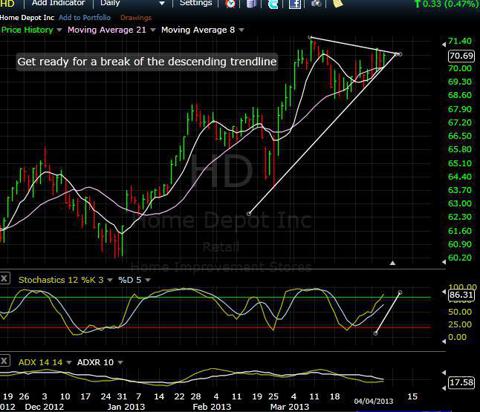Click the red alarm clock icon

pos(230,4)
